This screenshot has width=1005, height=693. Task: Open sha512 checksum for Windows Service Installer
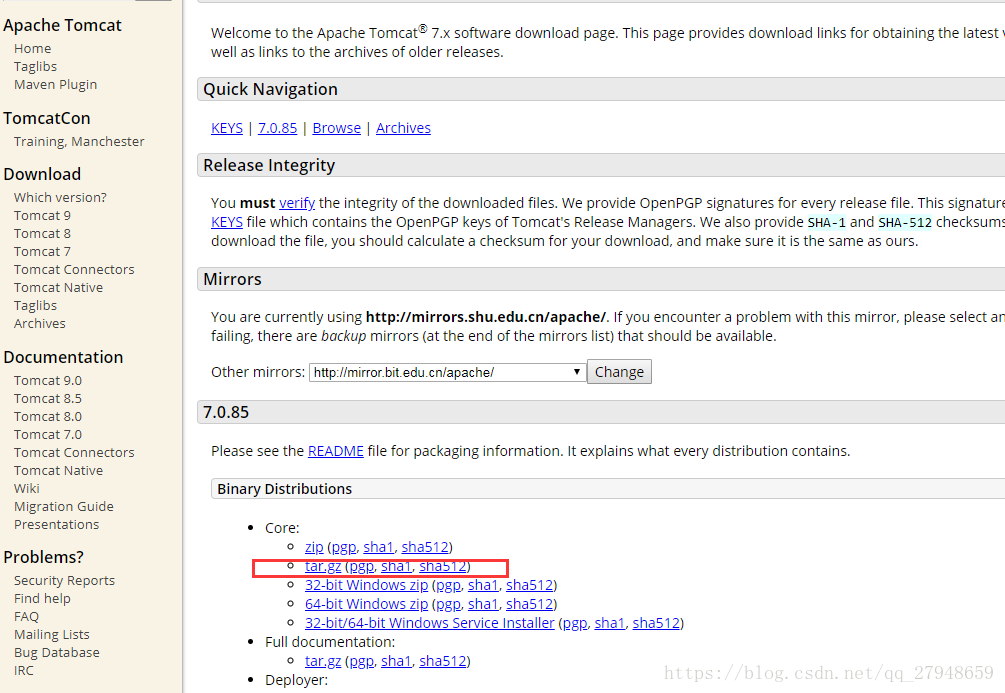pos(656,623)
